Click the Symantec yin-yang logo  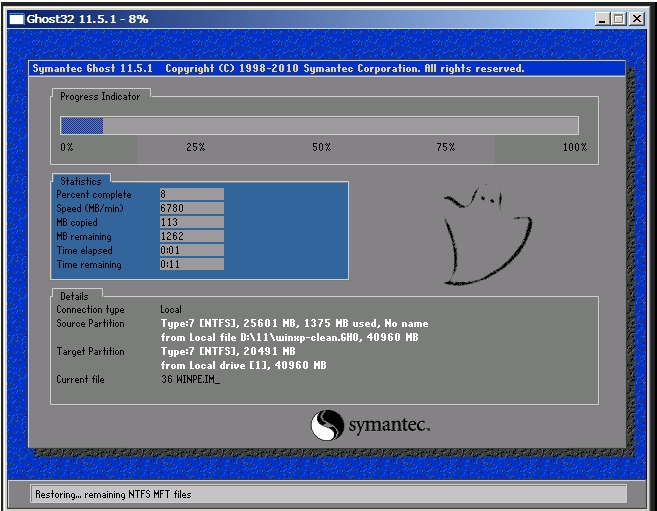[x=327, y=425]
